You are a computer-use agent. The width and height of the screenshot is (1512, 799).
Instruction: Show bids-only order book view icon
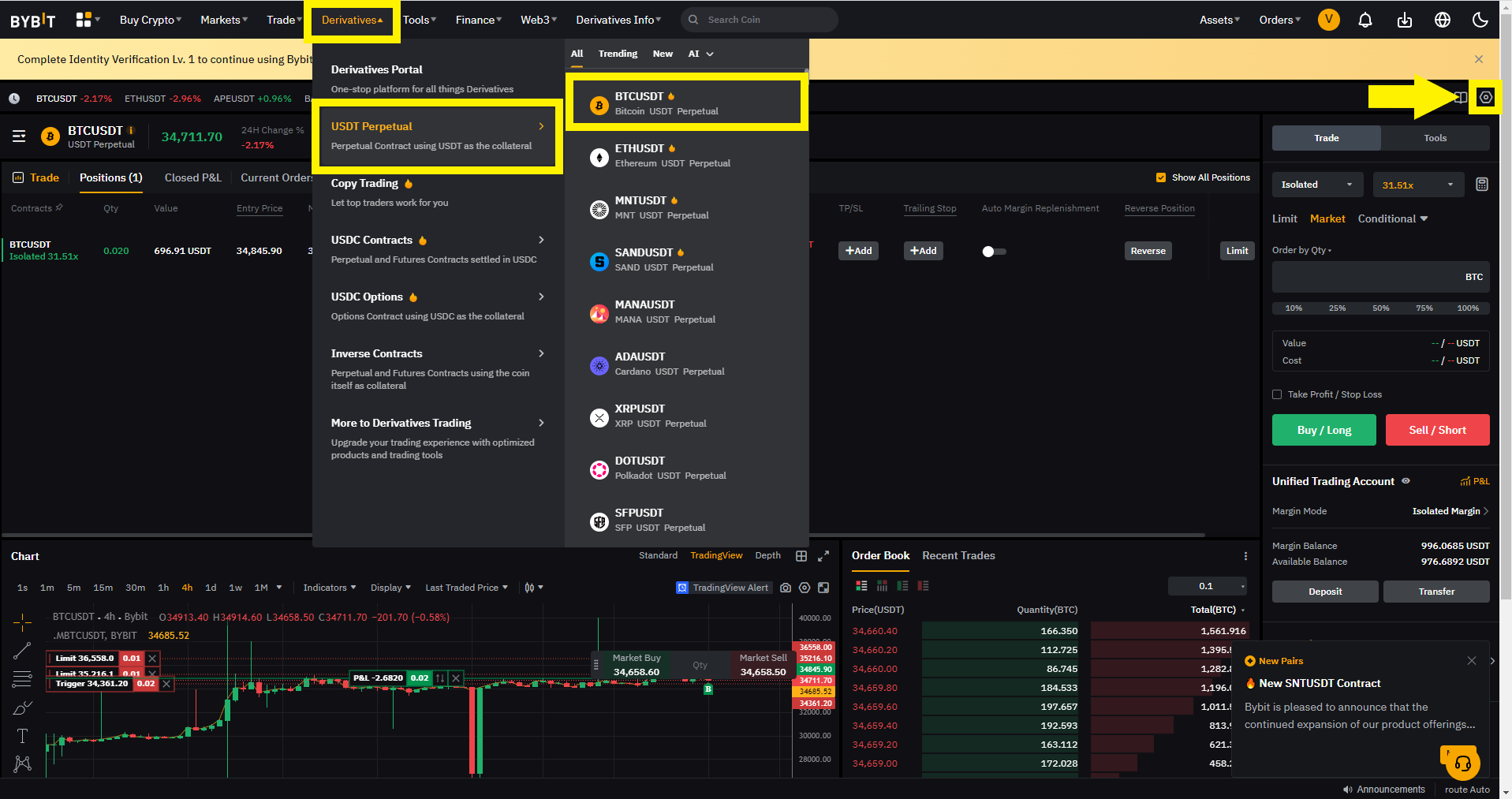(x=902, y=586)
